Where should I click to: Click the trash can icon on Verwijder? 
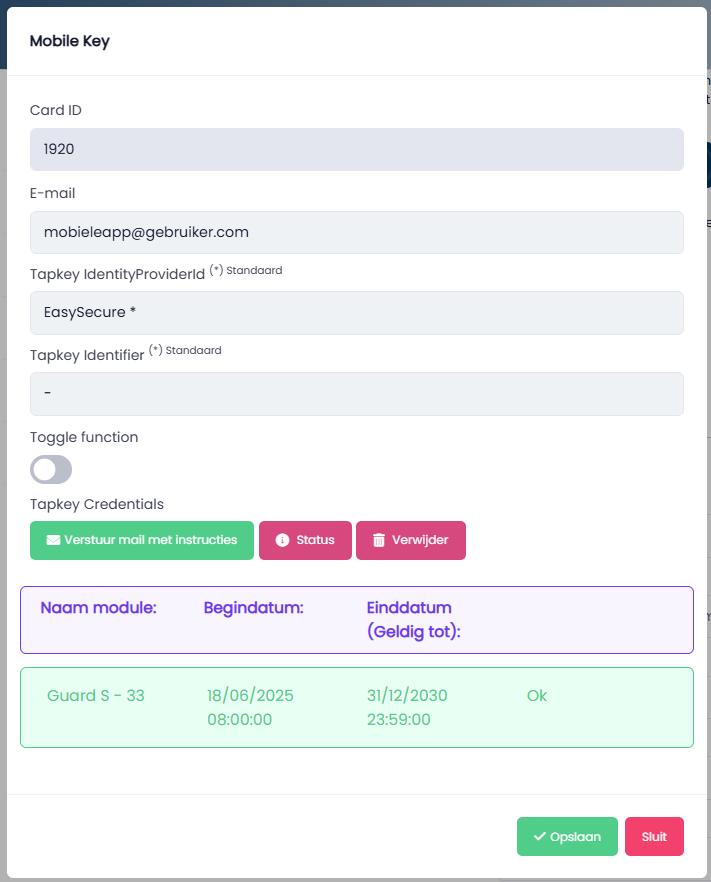379,540
